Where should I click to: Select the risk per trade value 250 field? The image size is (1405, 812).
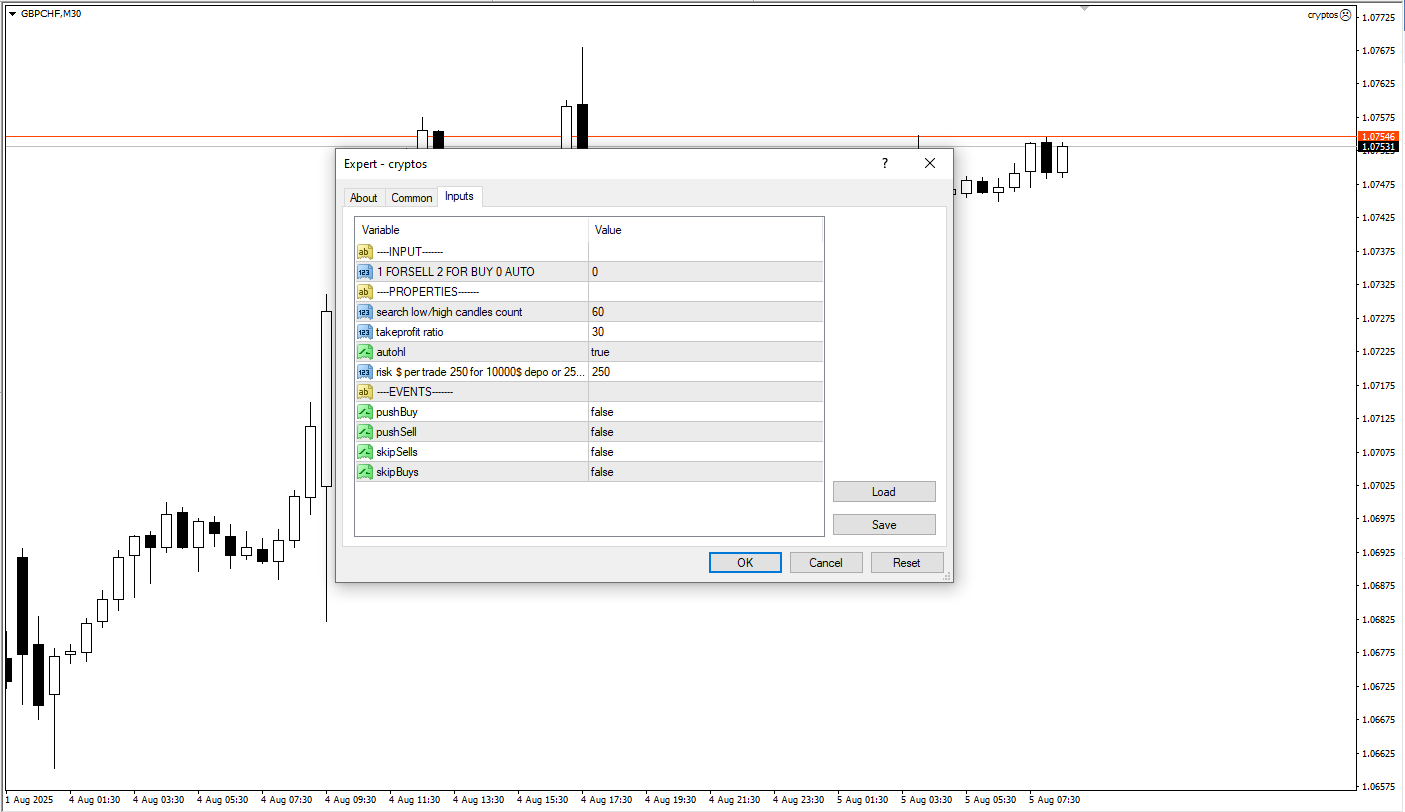pyautogui.click(x=705, y=372)
